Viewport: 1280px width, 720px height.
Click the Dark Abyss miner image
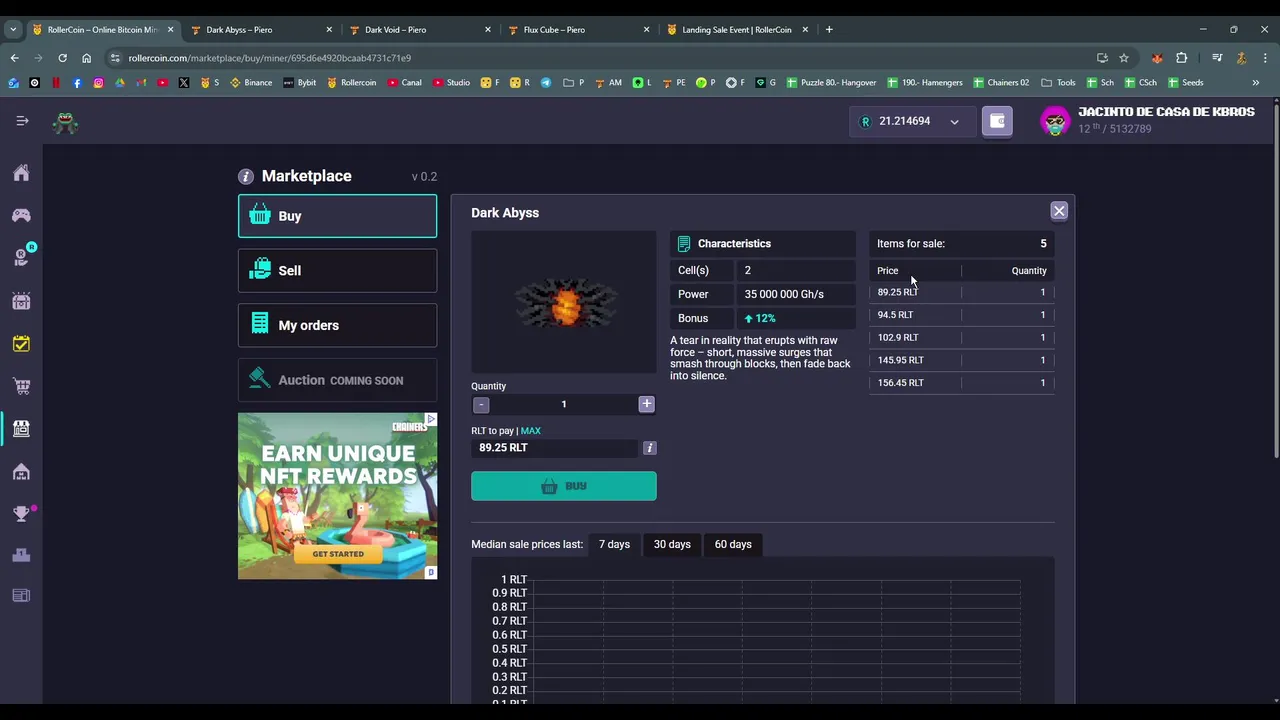tap(564, 302)
